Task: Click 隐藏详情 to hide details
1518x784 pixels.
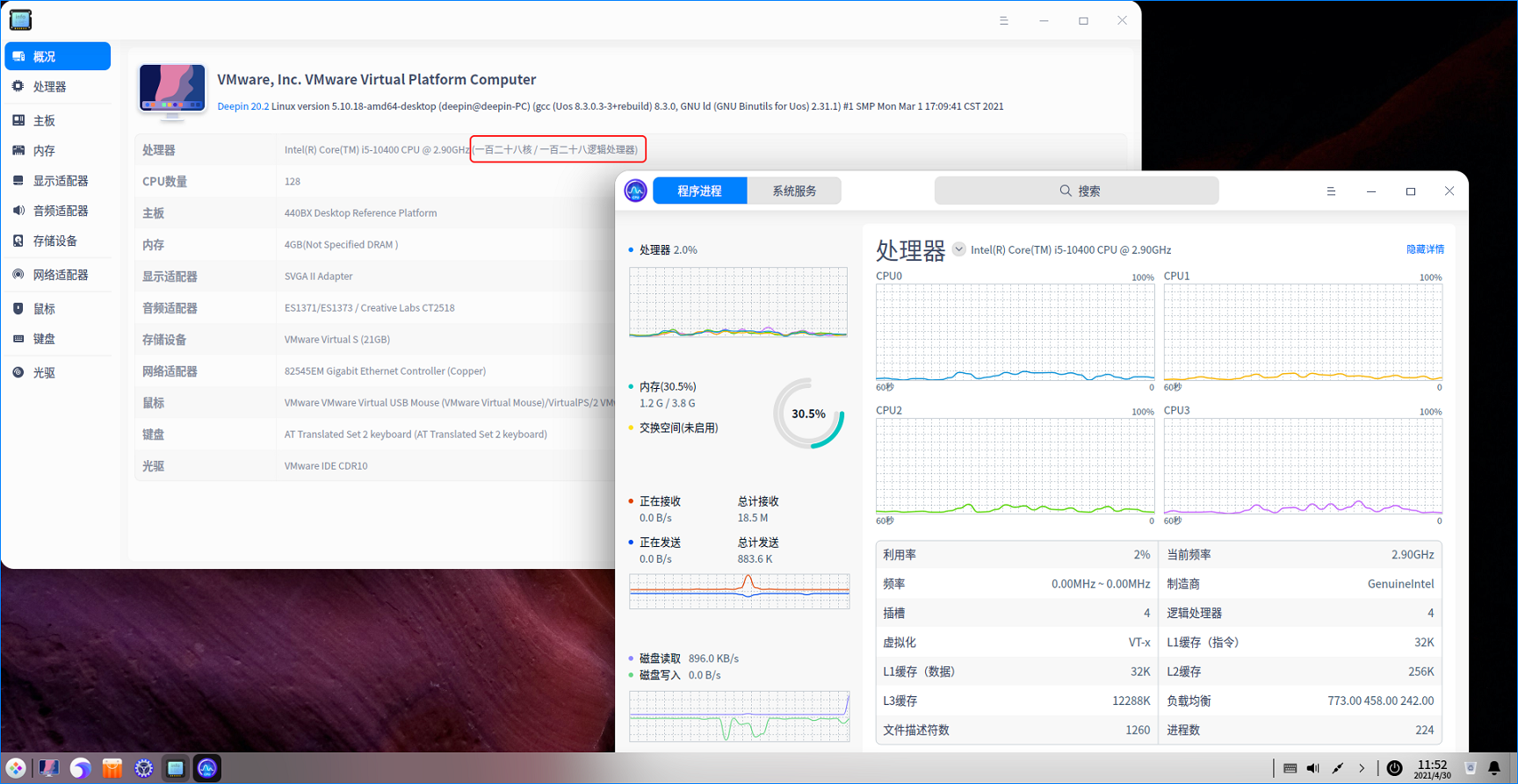Action: click(1425, 249)
